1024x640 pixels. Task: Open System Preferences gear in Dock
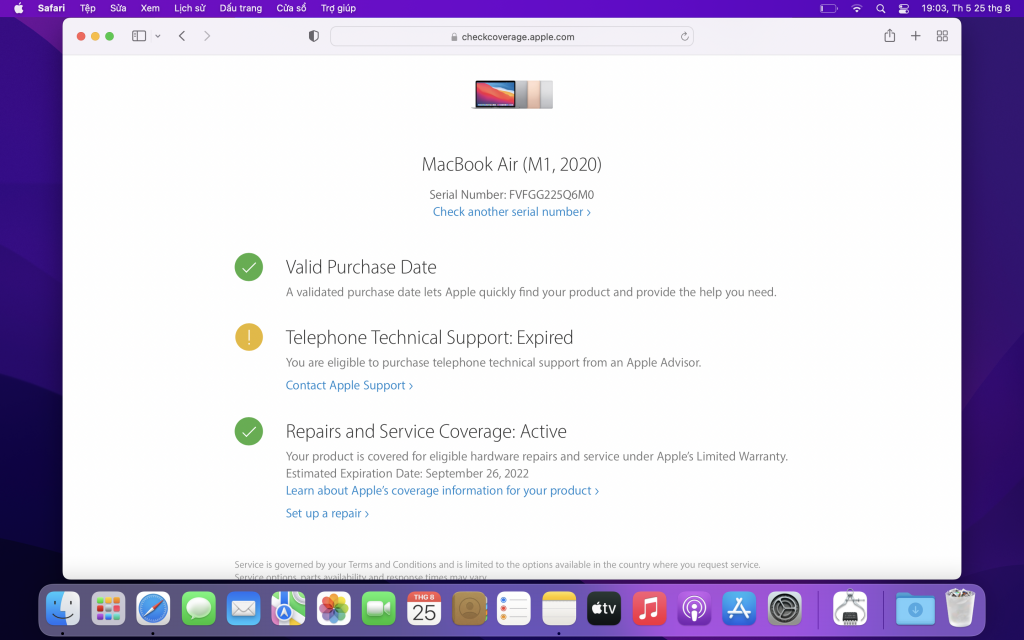pyautogui.click(x=784, y=609)
